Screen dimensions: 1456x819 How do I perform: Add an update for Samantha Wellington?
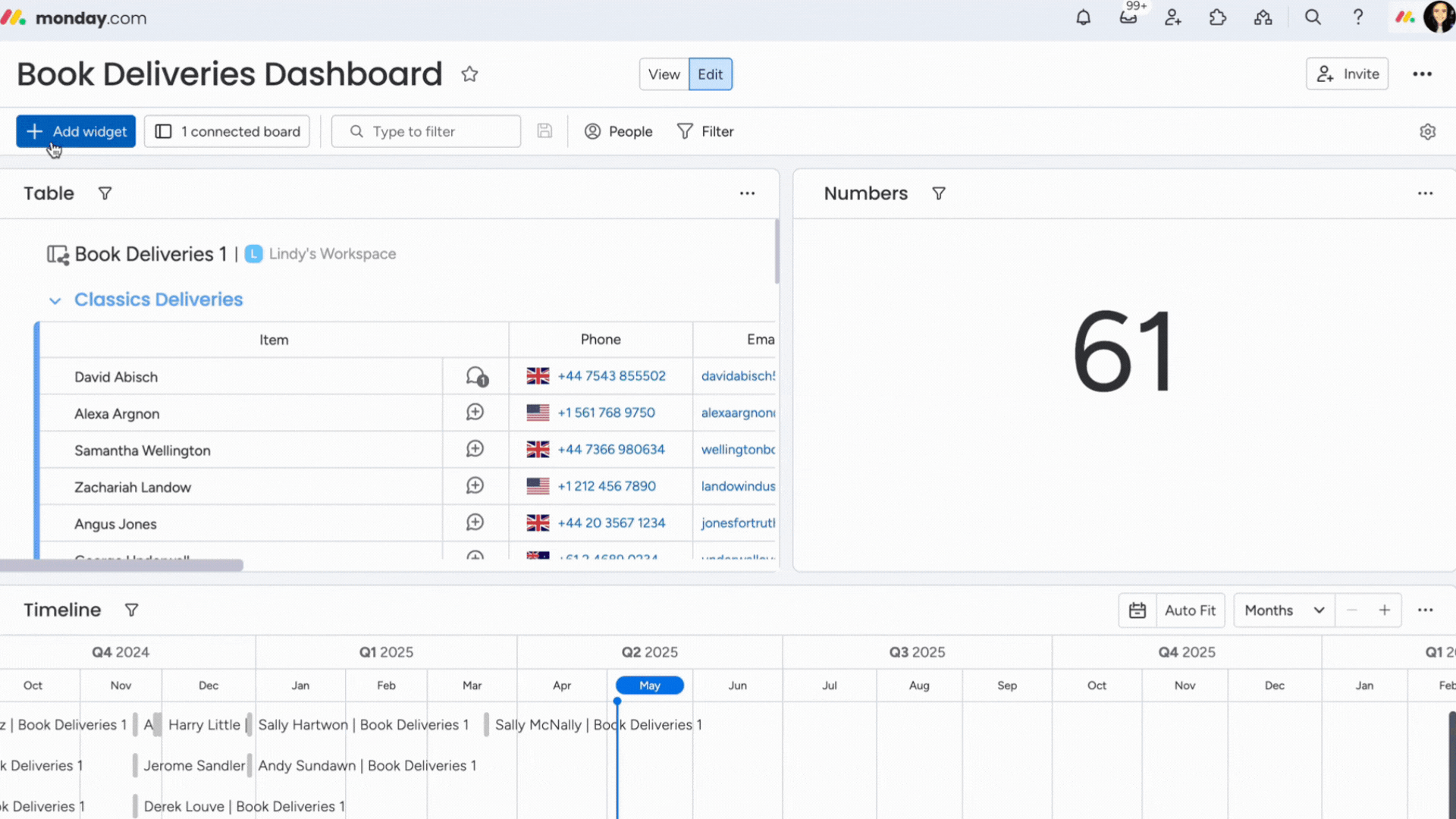pyautogui.click(x=475, y=449)
